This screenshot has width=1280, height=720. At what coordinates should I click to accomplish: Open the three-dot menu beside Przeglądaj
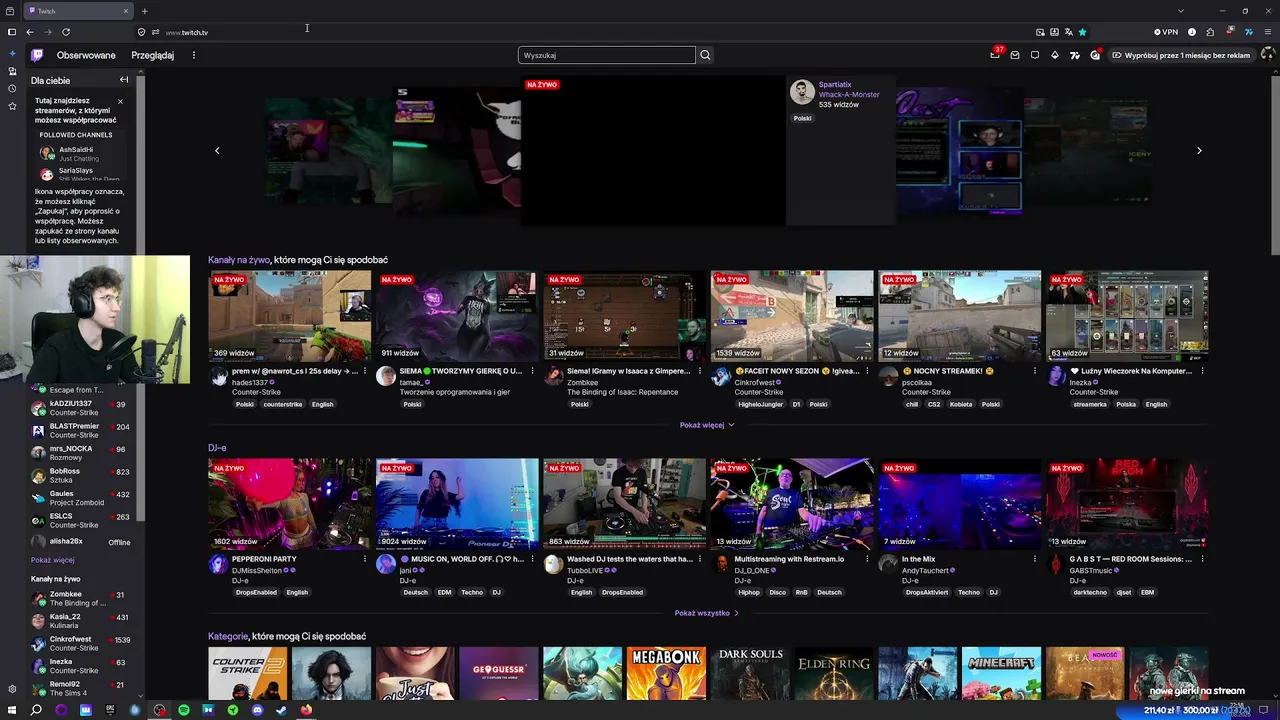194,55
